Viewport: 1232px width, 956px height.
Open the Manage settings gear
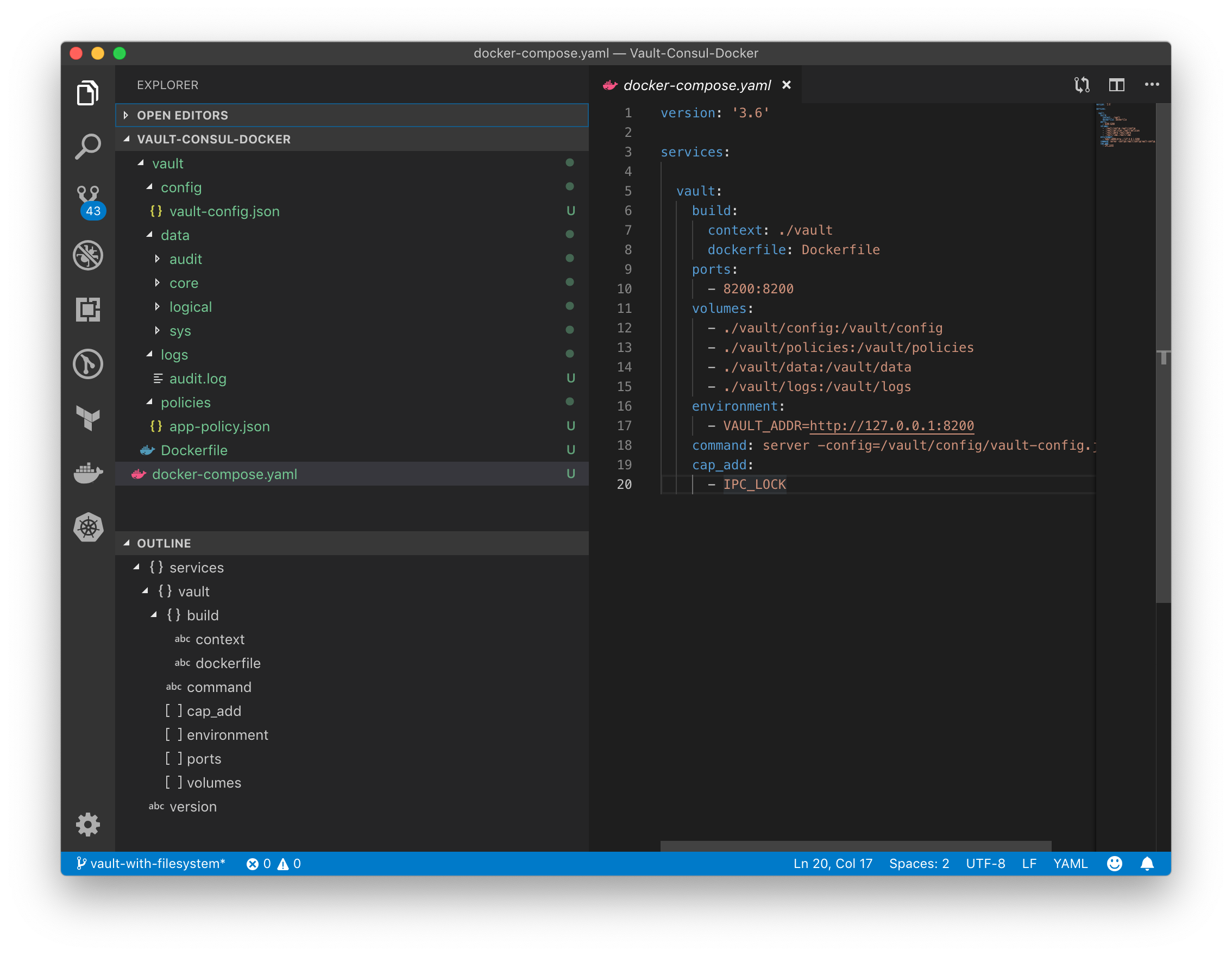88,825
